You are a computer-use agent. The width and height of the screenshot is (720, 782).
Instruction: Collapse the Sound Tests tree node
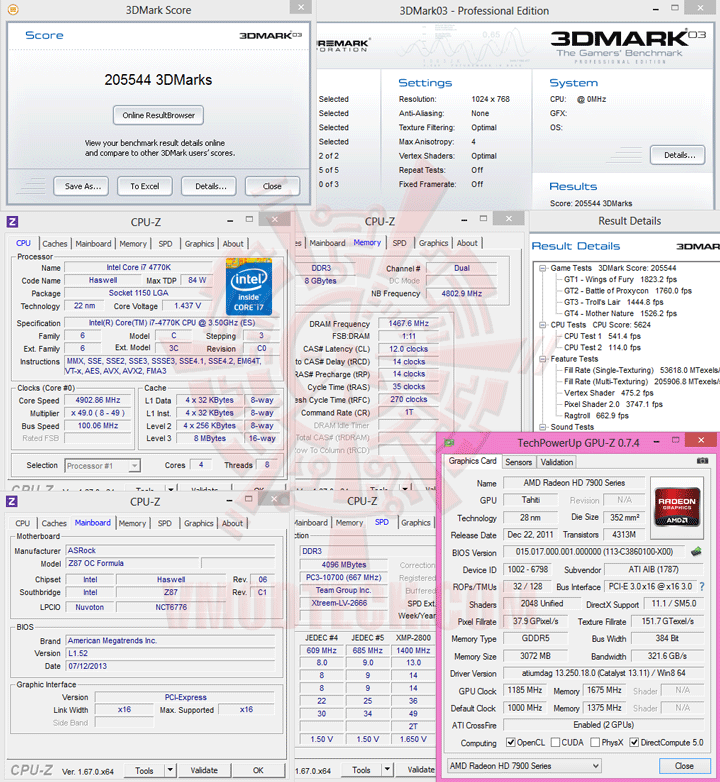[x=542, y=427]
